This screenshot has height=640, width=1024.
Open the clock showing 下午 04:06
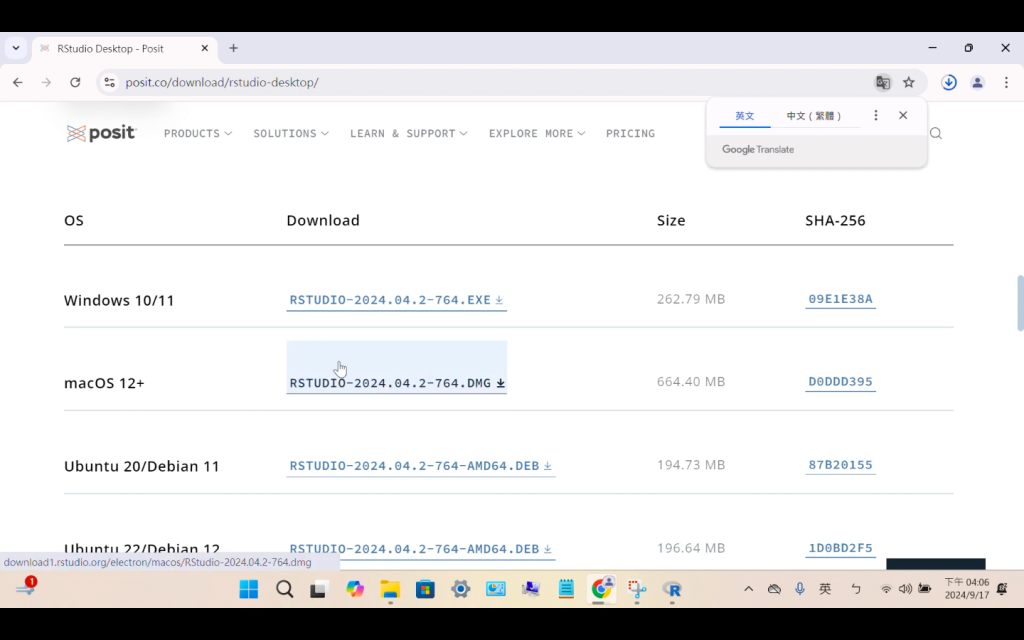coord(967,588)
